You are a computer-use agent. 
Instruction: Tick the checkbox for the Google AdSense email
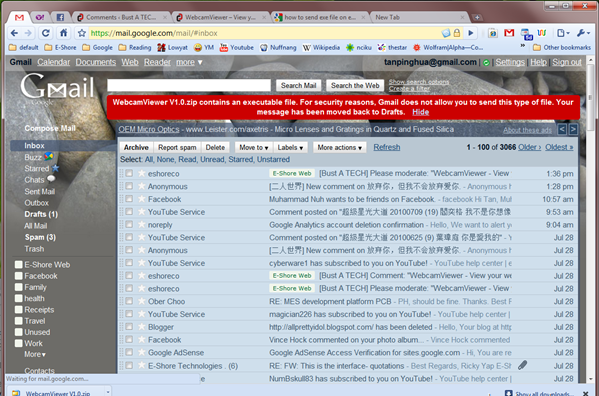pyautogui.click(x=129, y=352)
